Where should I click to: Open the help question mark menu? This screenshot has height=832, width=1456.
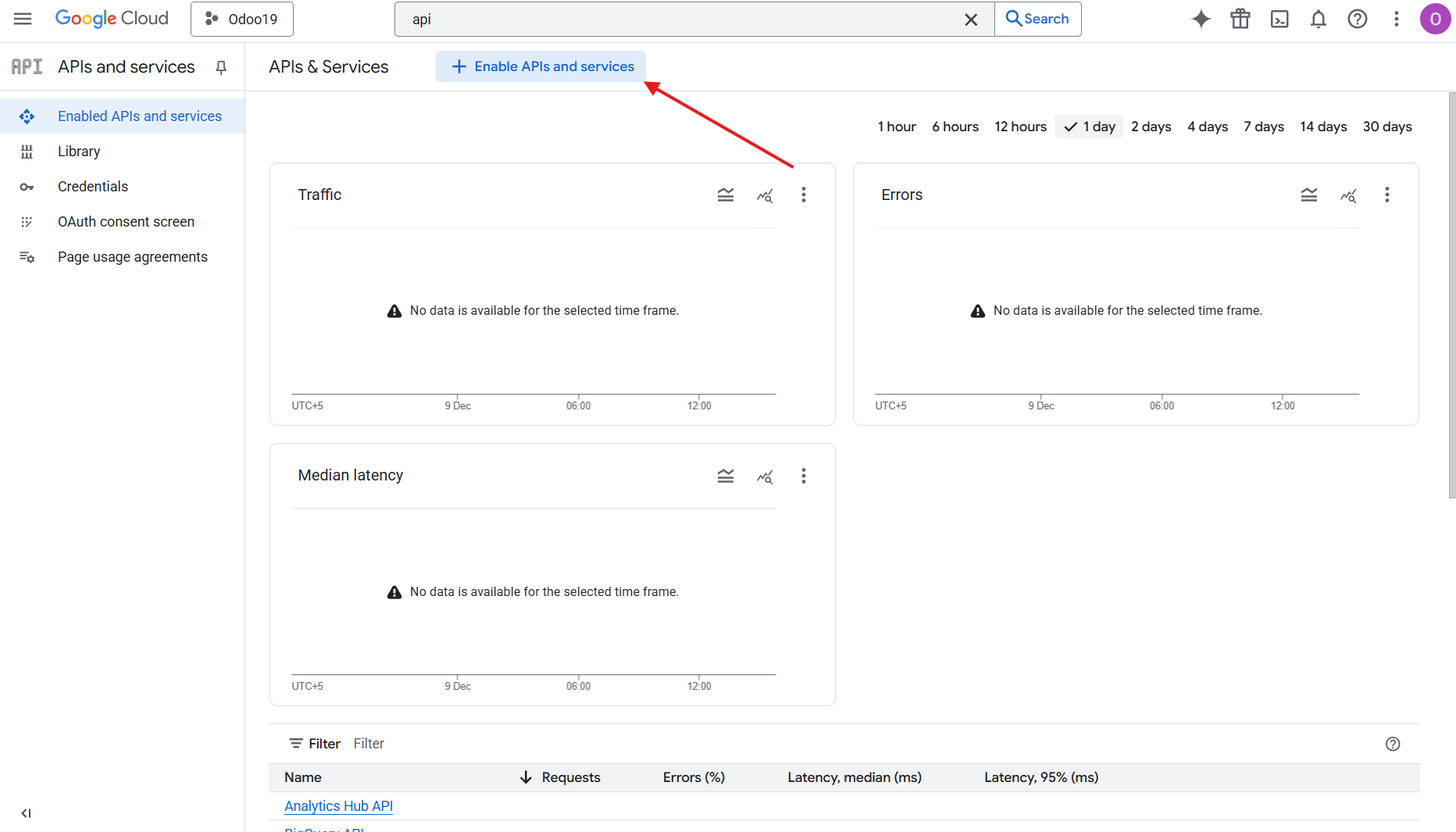coord(1358,19)
